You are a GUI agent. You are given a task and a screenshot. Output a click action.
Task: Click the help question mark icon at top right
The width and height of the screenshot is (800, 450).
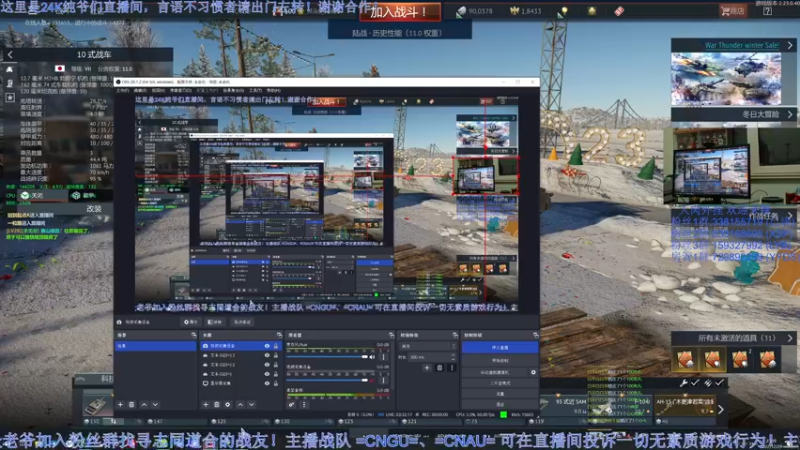[767, 11]
